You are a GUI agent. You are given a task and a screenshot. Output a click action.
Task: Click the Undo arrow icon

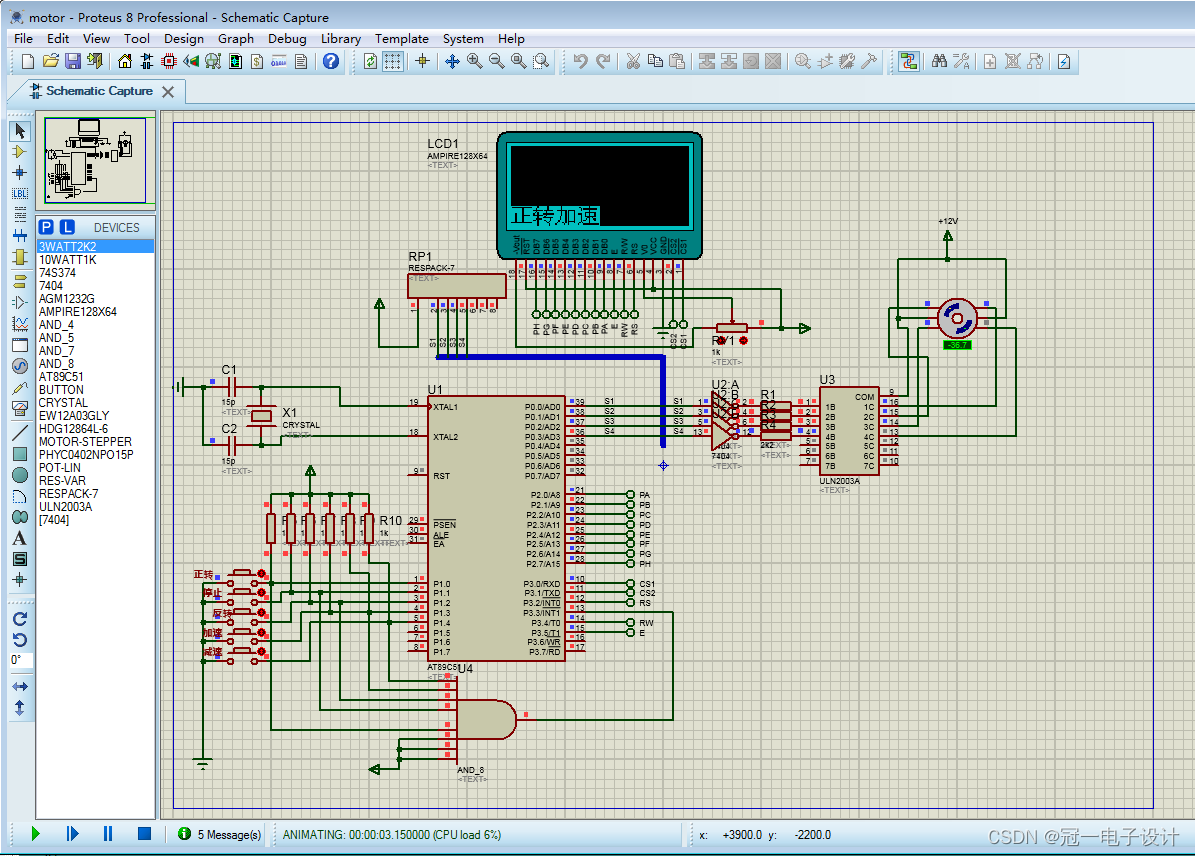click(x=581, y=61)
